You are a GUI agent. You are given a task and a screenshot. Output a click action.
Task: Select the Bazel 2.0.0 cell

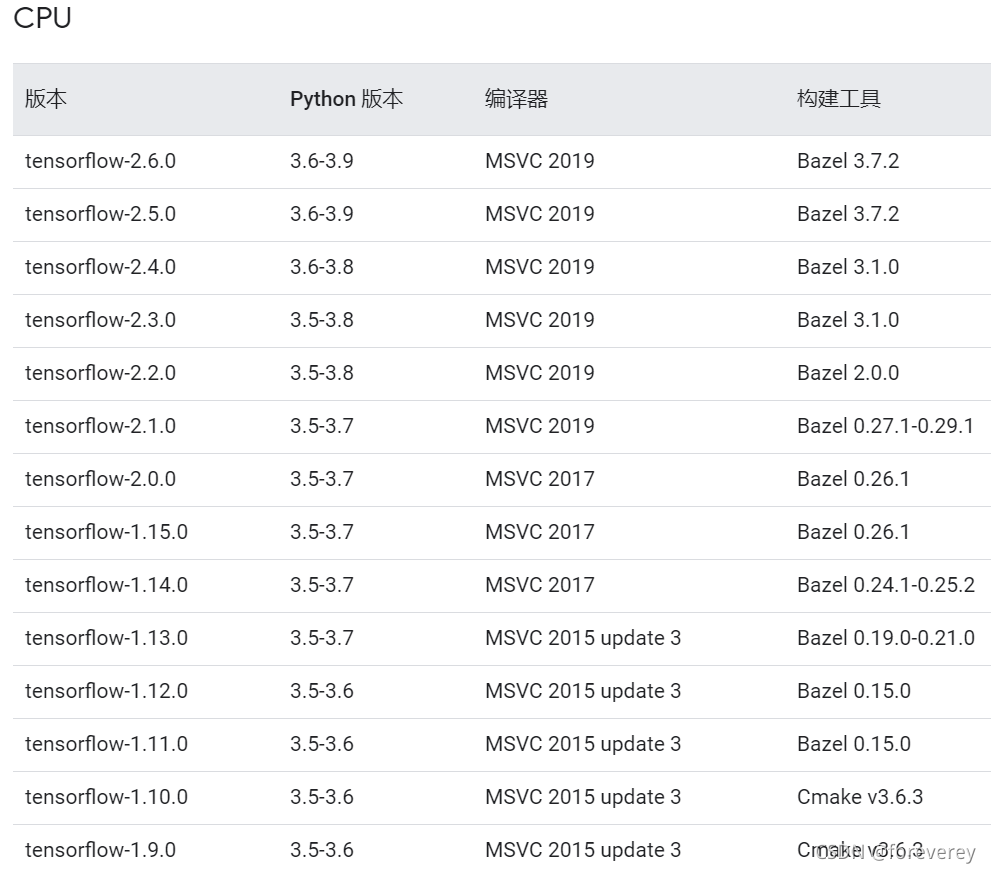pos(848,374)
